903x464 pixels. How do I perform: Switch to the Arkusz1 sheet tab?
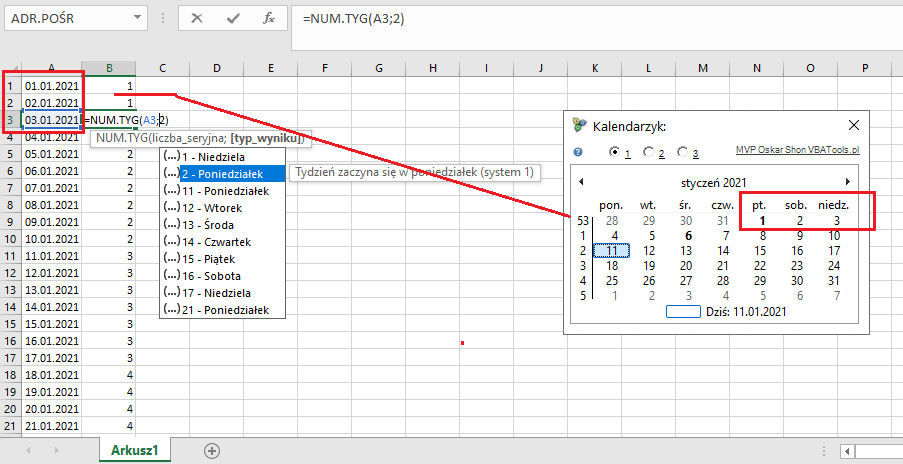pyautogui.click(x=135, y=450)
